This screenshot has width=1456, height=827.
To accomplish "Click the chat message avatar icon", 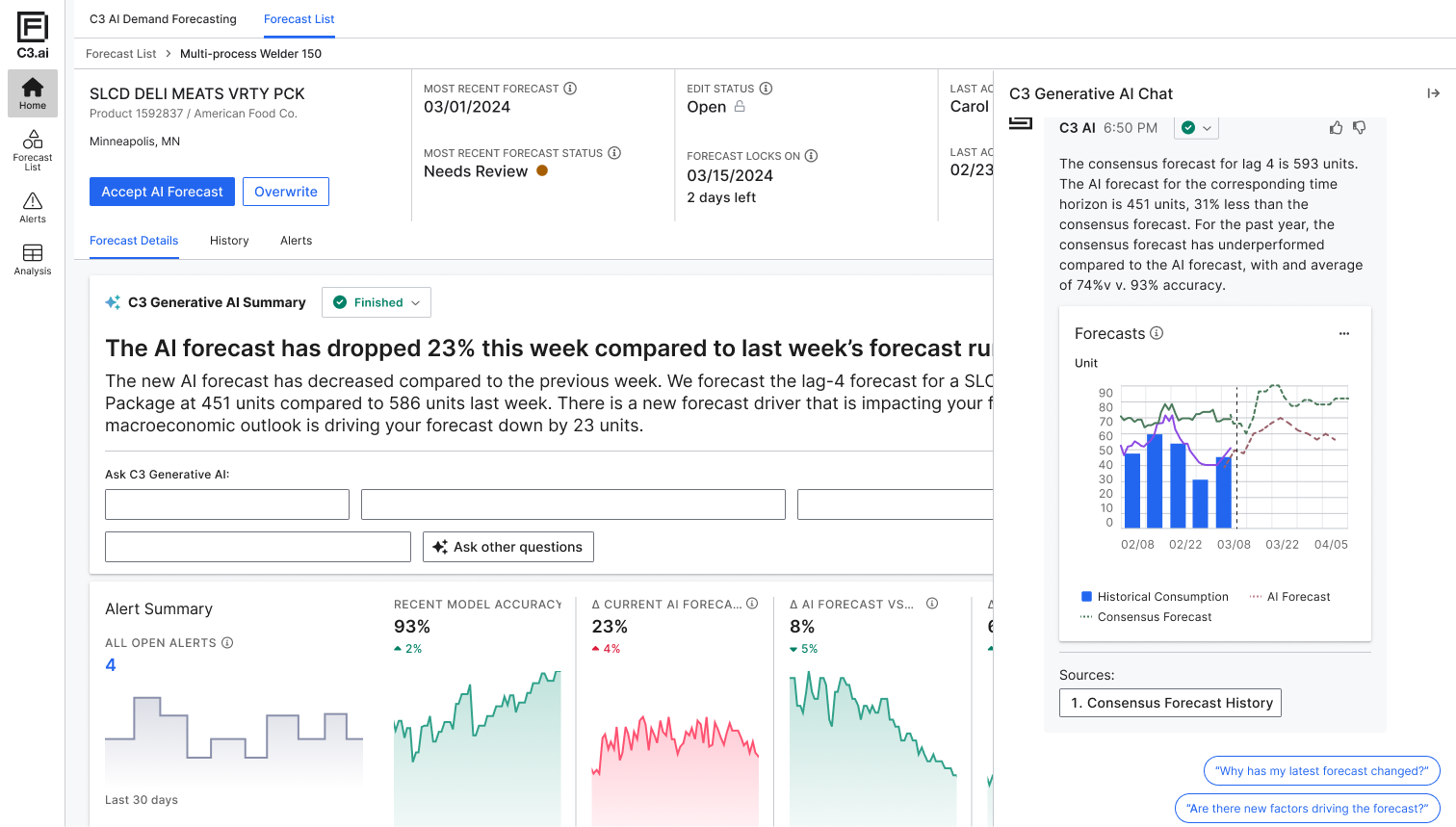I will coord(1021,123).
